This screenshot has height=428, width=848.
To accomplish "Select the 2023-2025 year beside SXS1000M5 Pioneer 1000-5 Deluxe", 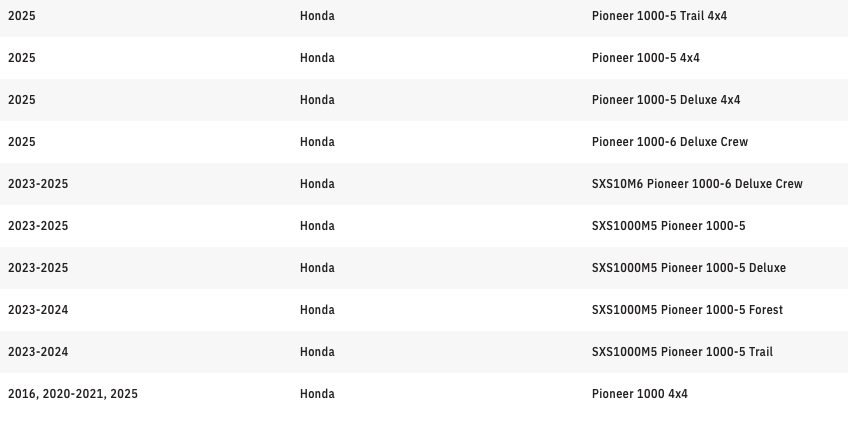I will (38, 268).
